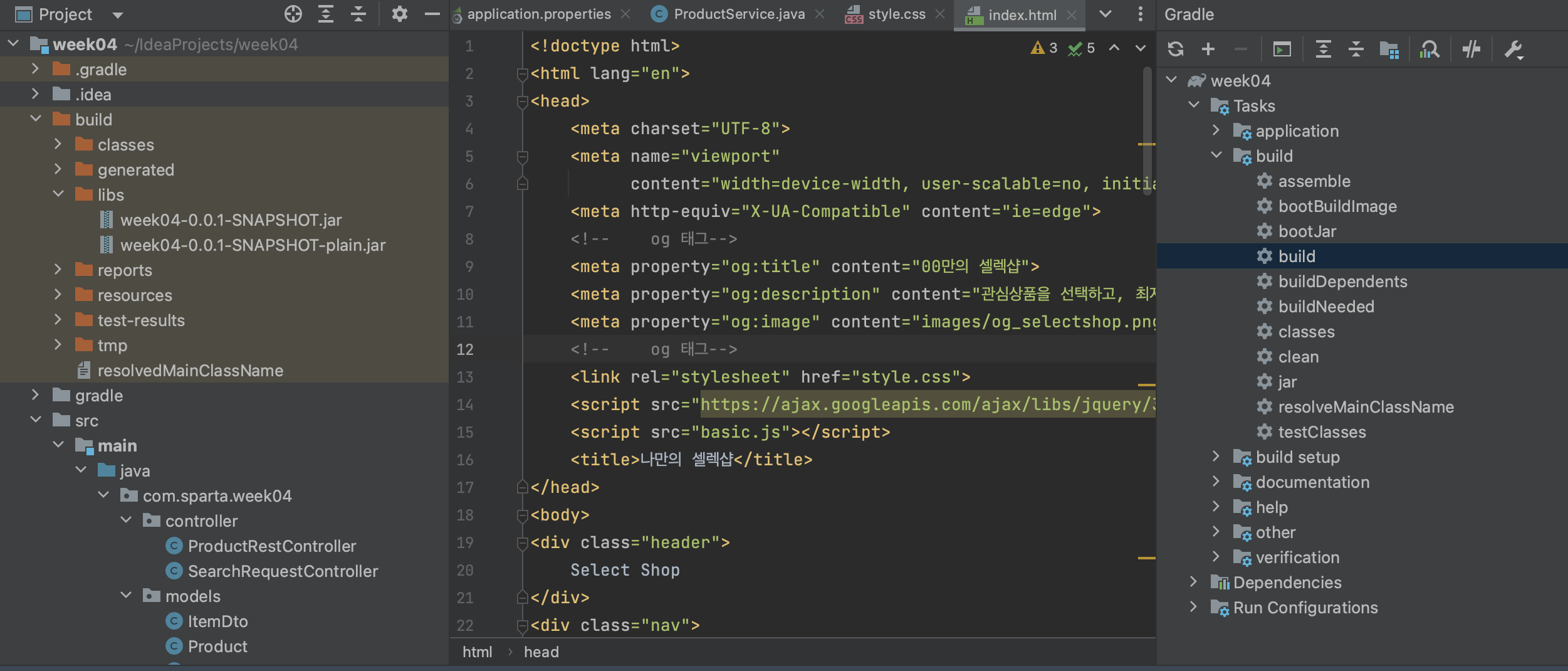The width and height of the screenshot is (1568, 671).
Task: Collapse all nodes in Gradle panel
Action: pos(1356,49)
